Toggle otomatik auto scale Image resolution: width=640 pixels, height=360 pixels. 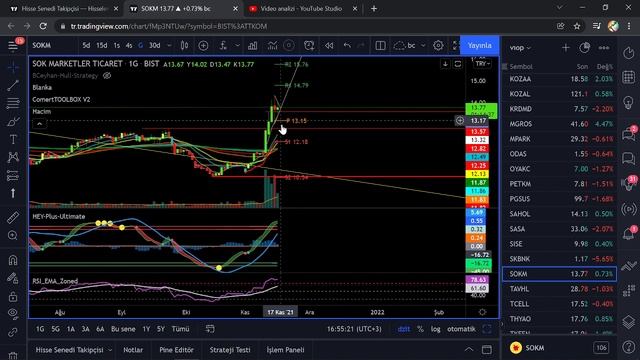[x=461, y=329]
